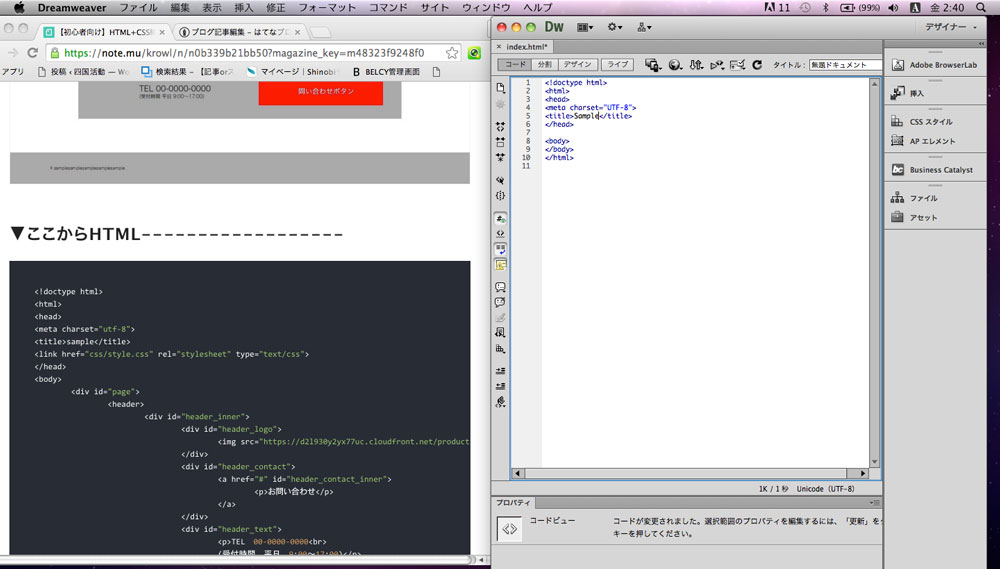Open Check Browser Compatibility dropdown
The height and width of the screenshot is (569, 1000).
pos(737,64)
